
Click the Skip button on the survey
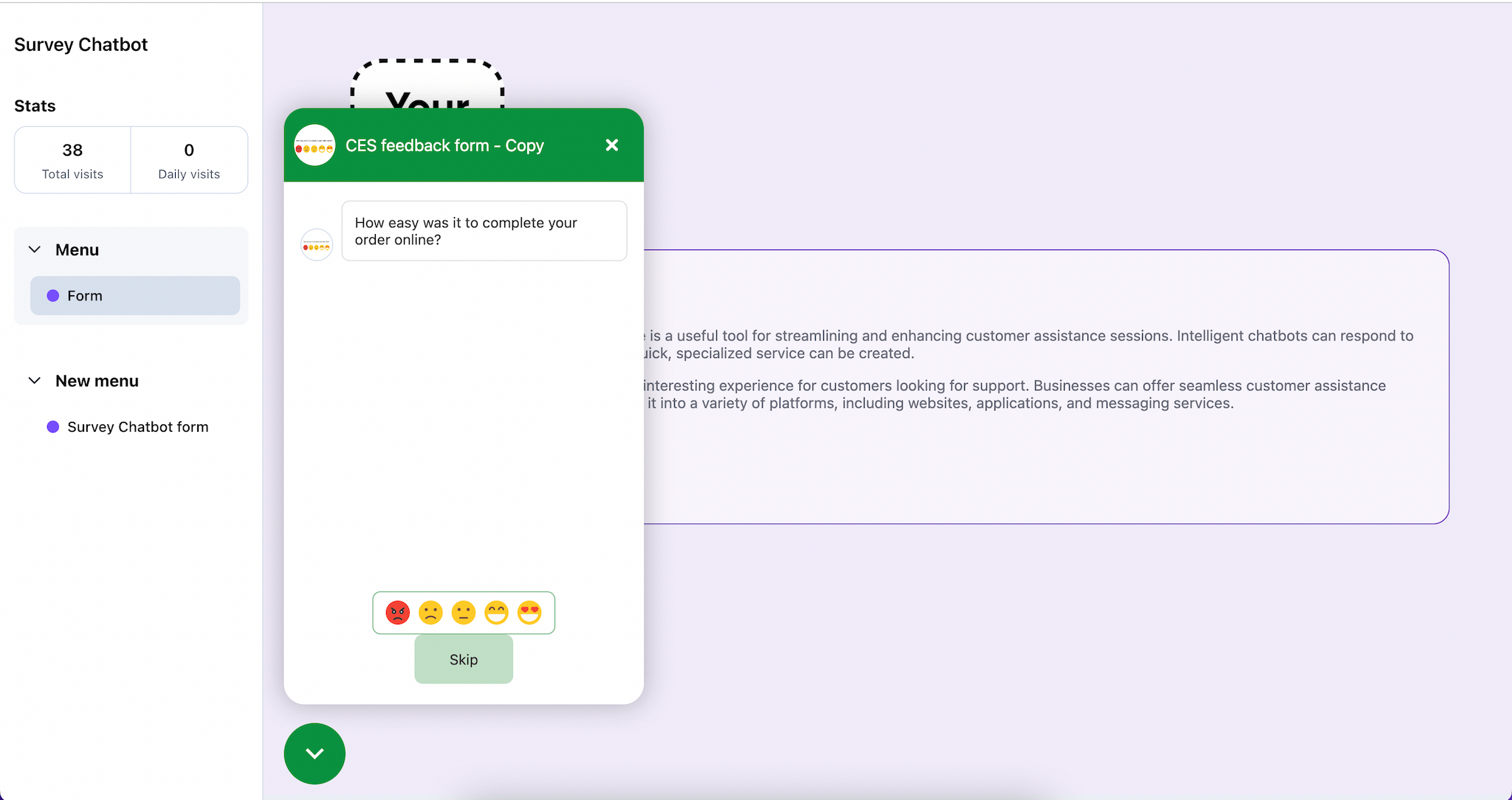coord(463,660)
